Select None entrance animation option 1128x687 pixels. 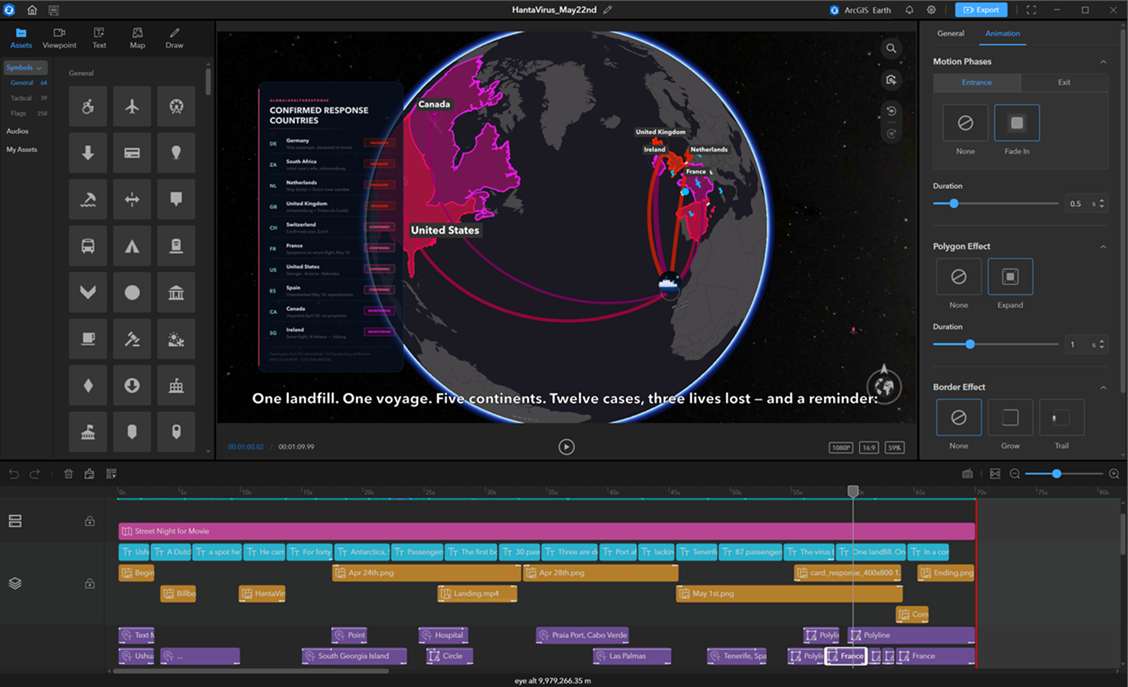965,123
